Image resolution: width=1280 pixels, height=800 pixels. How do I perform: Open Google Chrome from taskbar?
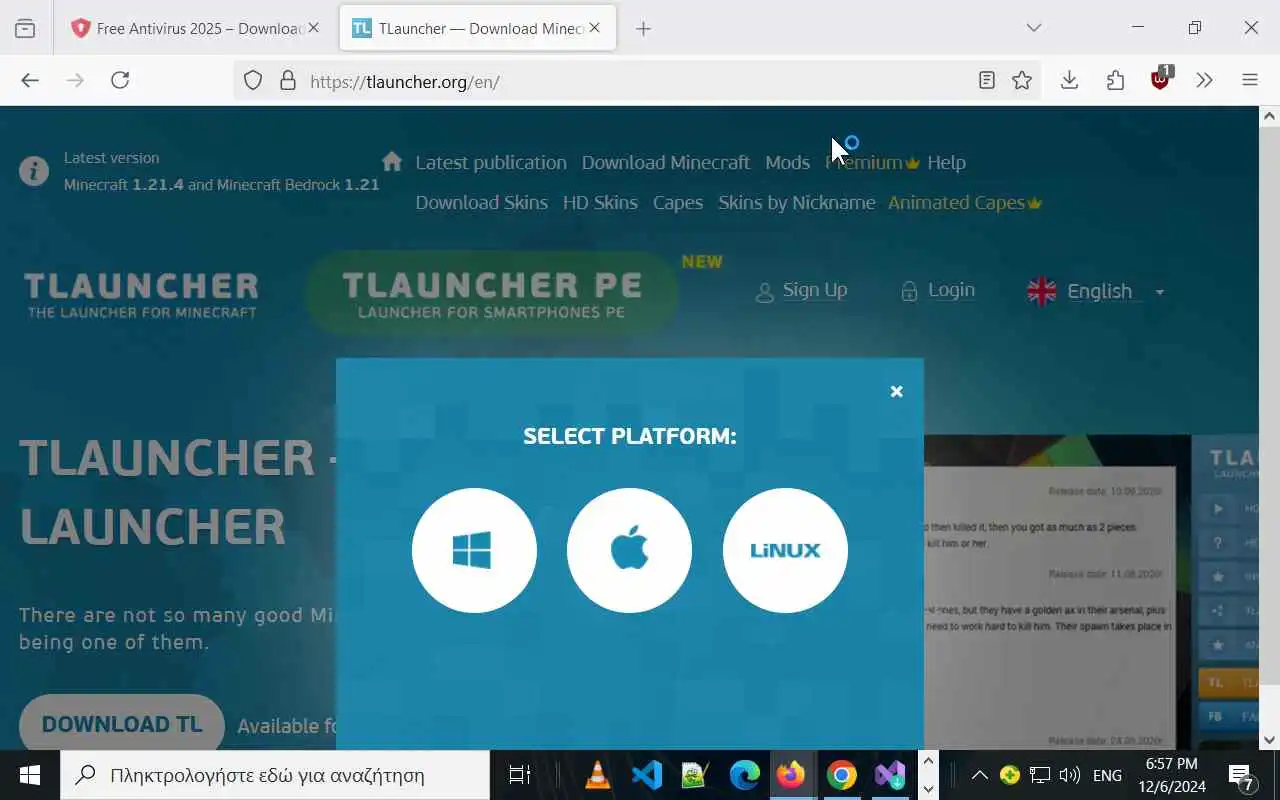tap(841, 775)
